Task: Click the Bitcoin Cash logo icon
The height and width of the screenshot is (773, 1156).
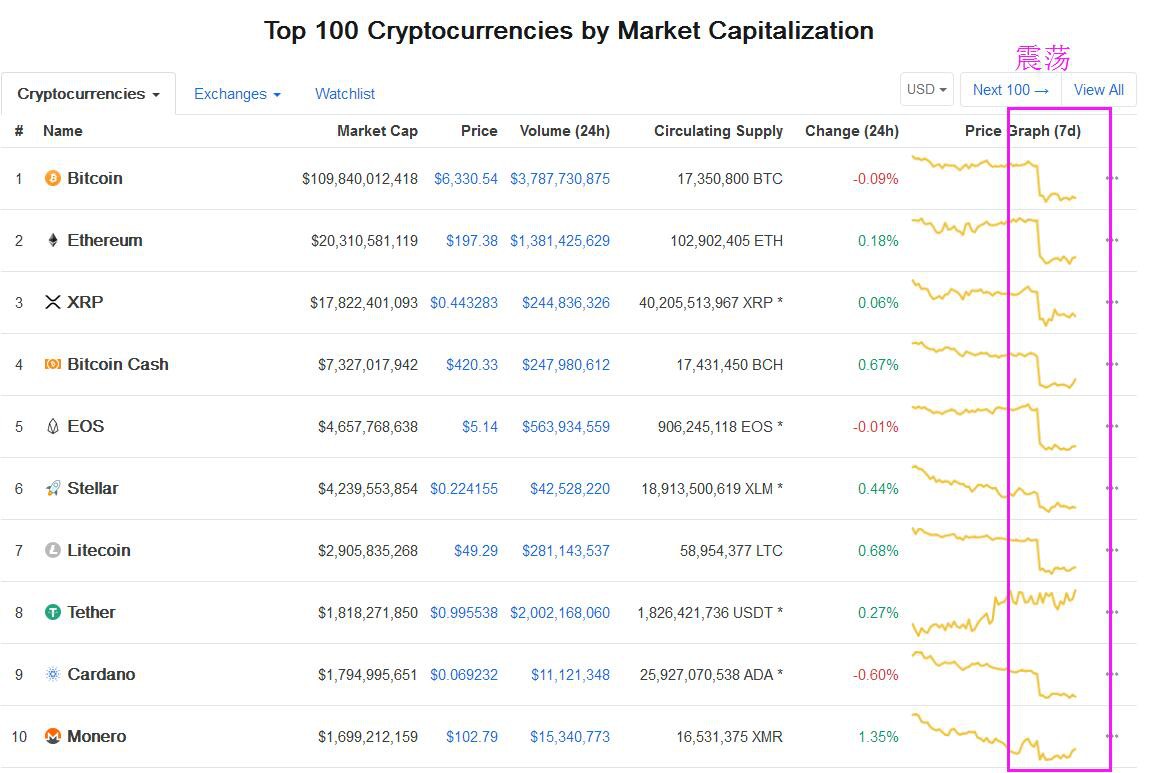Action: [x=52, y=364]
